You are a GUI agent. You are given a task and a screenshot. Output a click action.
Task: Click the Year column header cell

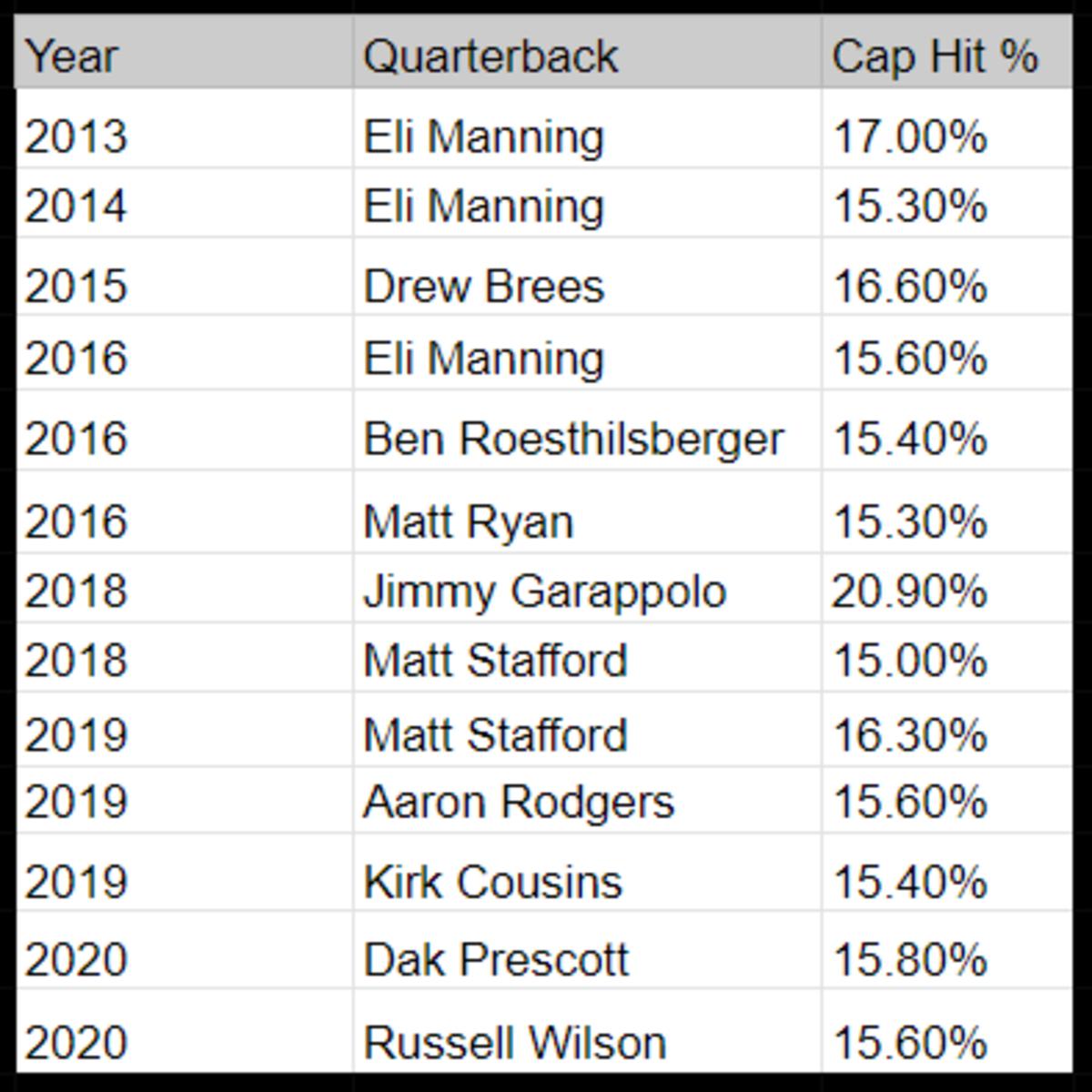[x=182, y=56]
